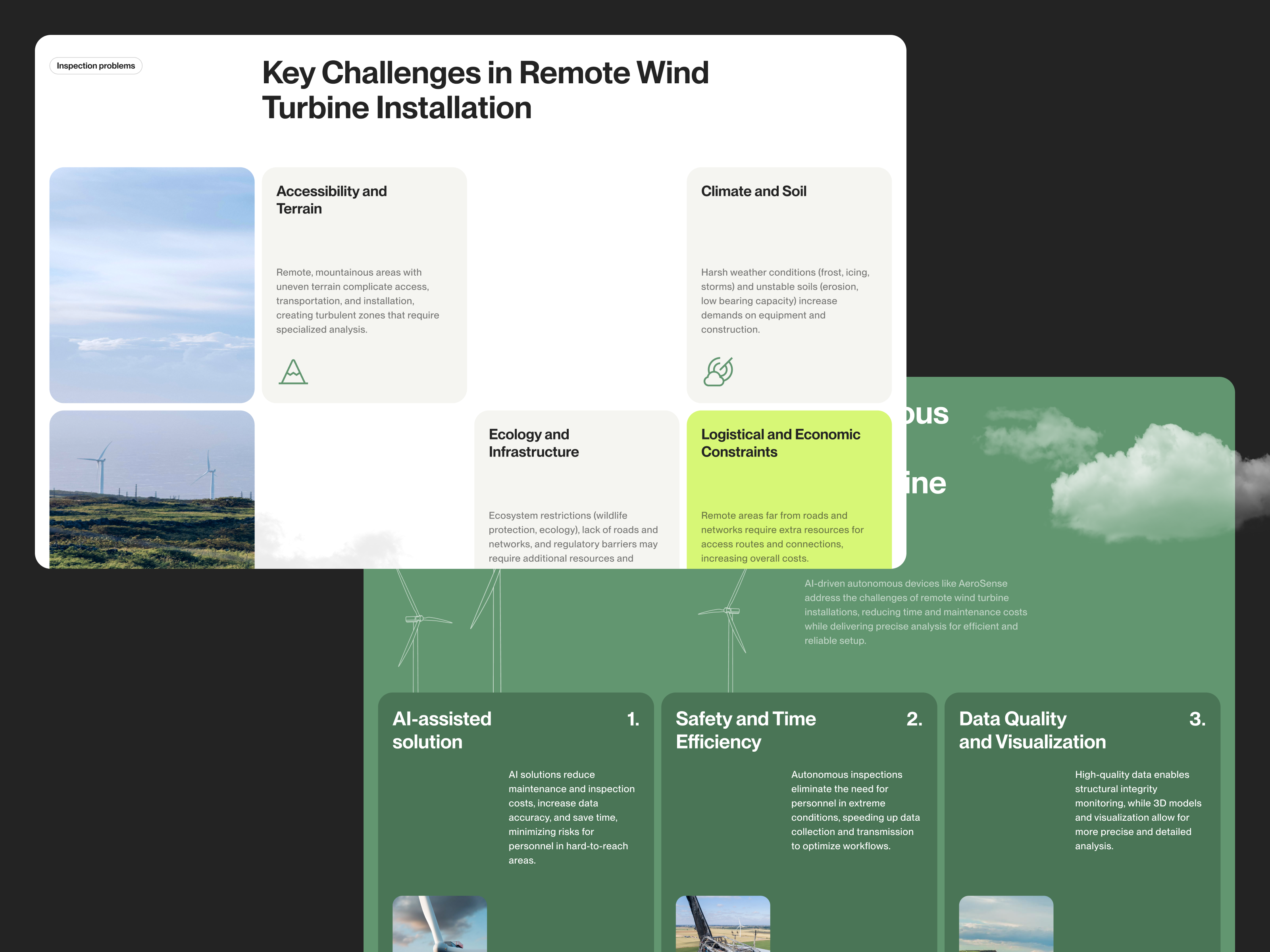The width and height of the screenshot is (1270, 952).
Task: Click the mountain icon on Accessibility card
Action: (293, 372)
